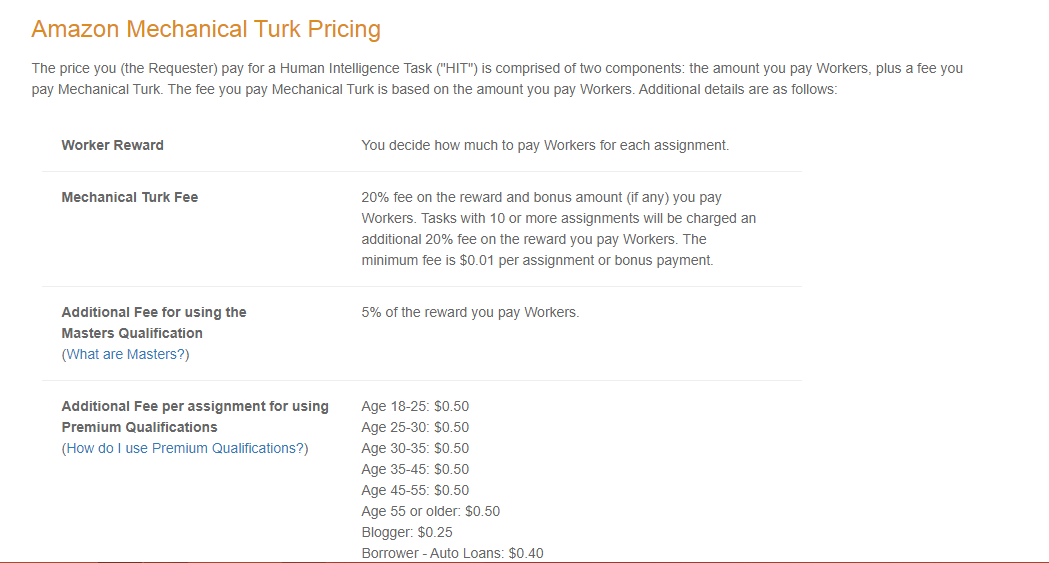
Task: Click the "Borrower - Auto Loans: $0.40" entry
Action: [x=452, y=553]
